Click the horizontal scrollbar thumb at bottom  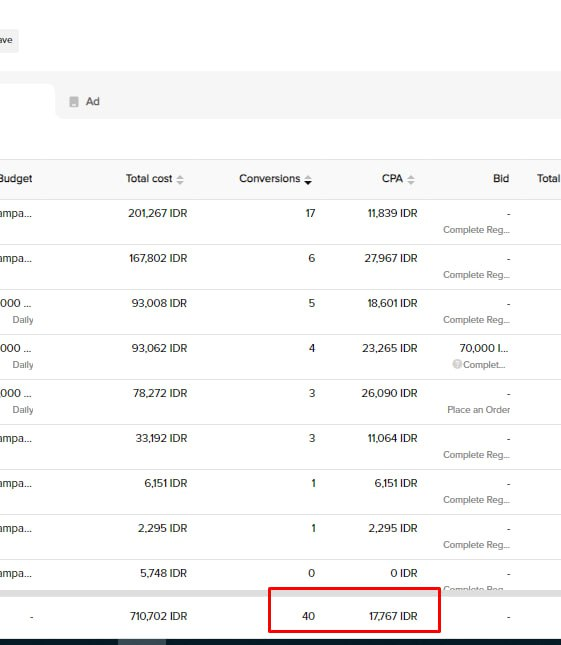coord(142,642)
